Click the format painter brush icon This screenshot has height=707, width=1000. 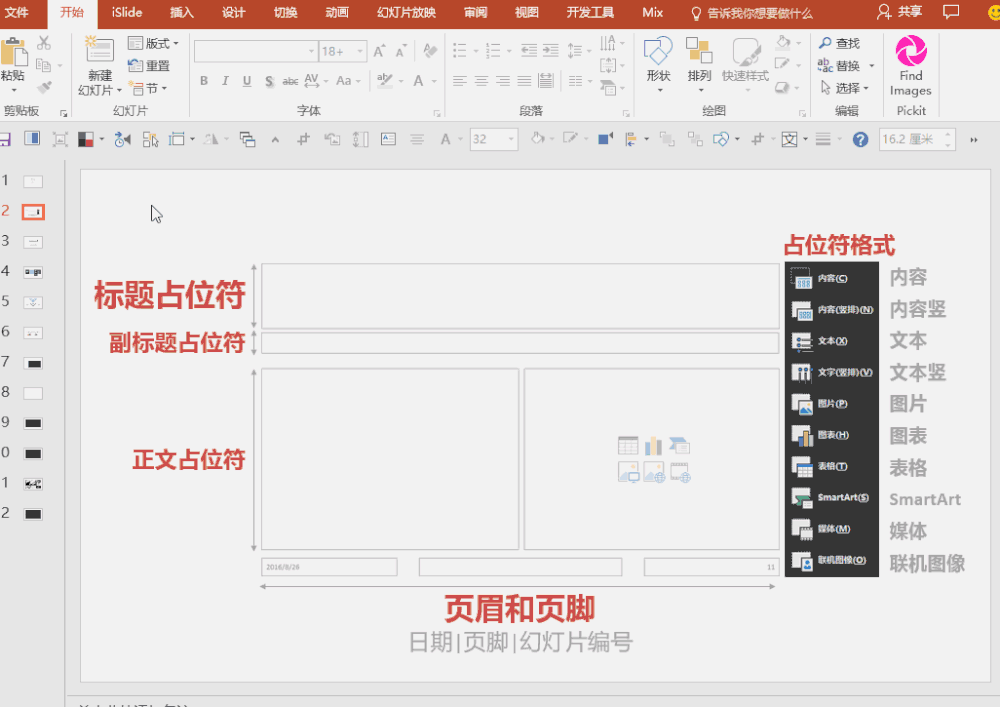44,87
